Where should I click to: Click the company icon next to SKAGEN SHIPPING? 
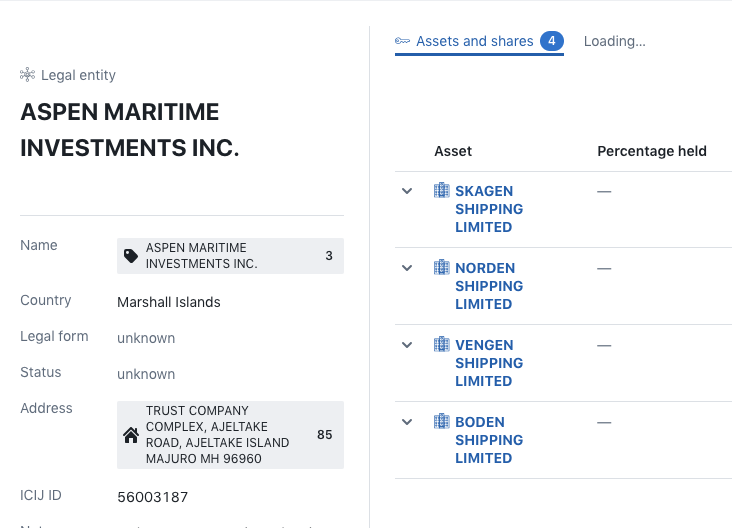coord(442,191)
